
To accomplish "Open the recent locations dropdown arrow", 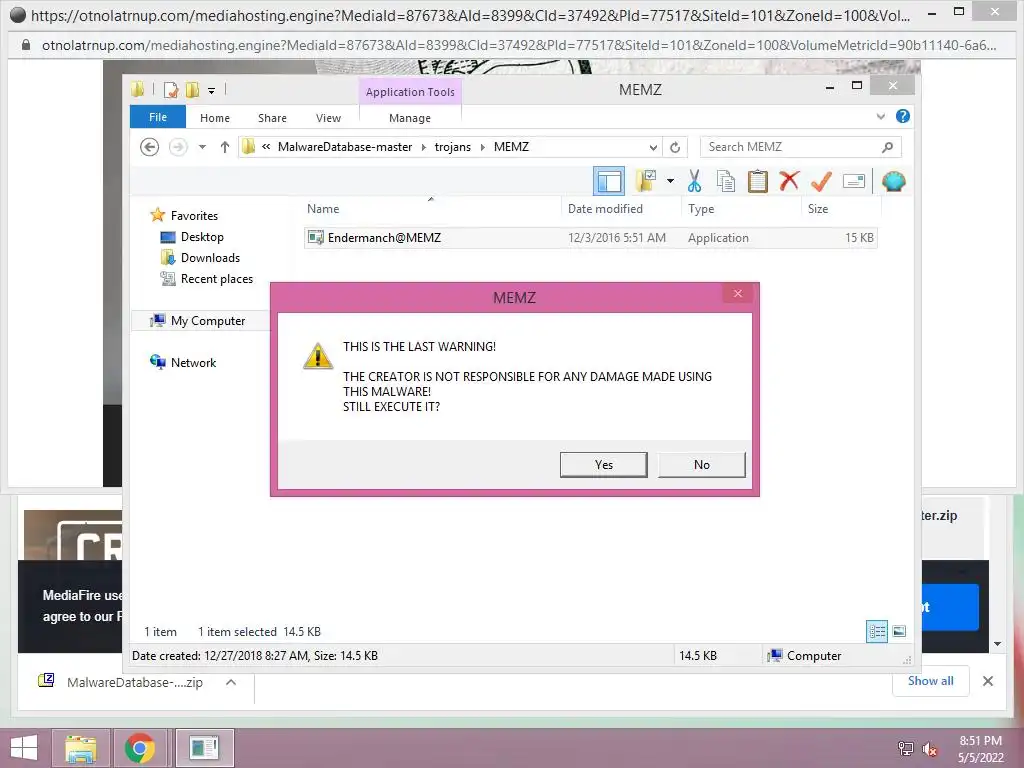I will click(202, 147).
